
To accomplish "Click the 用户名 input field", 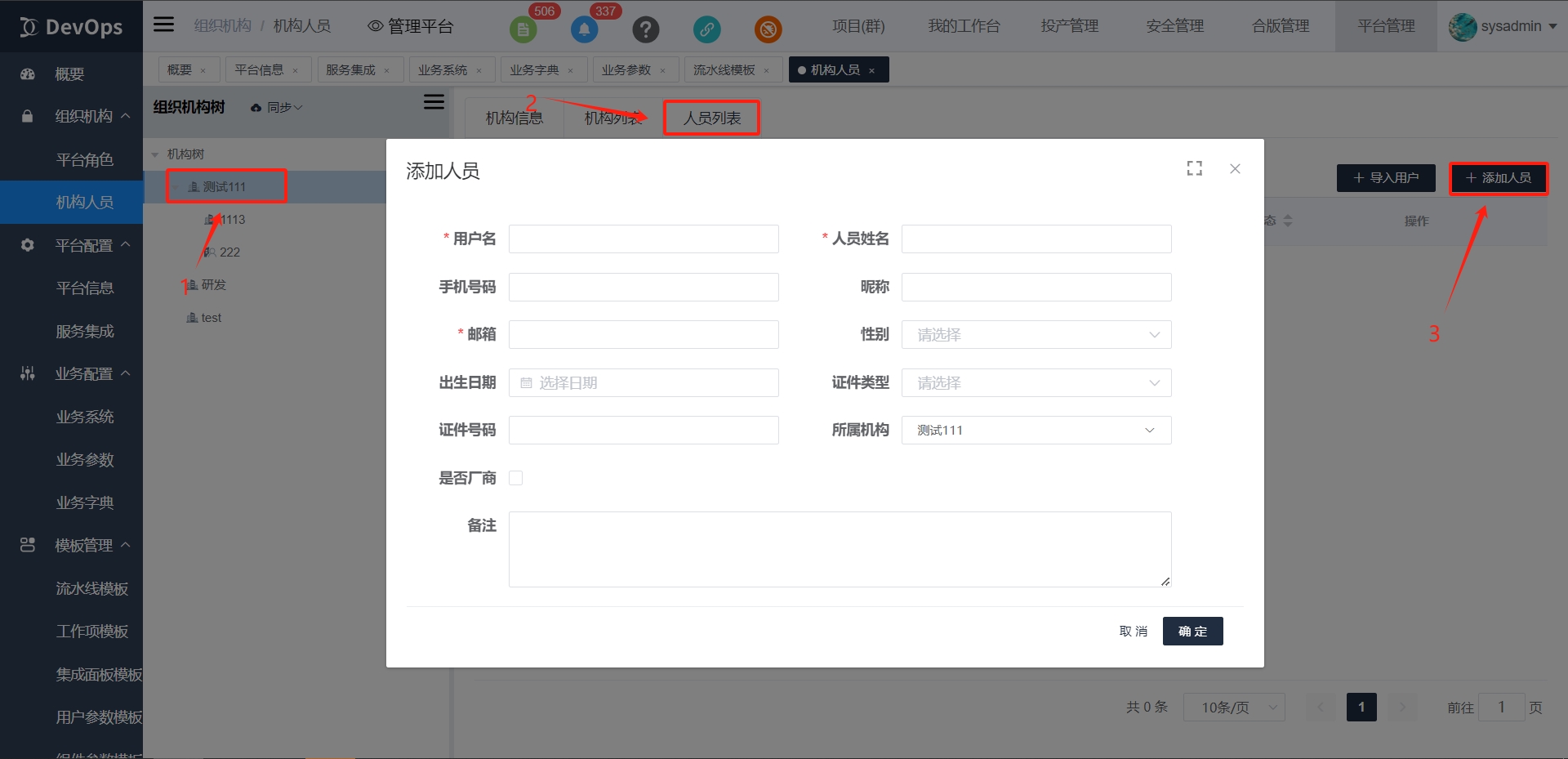I will [644, 239].
